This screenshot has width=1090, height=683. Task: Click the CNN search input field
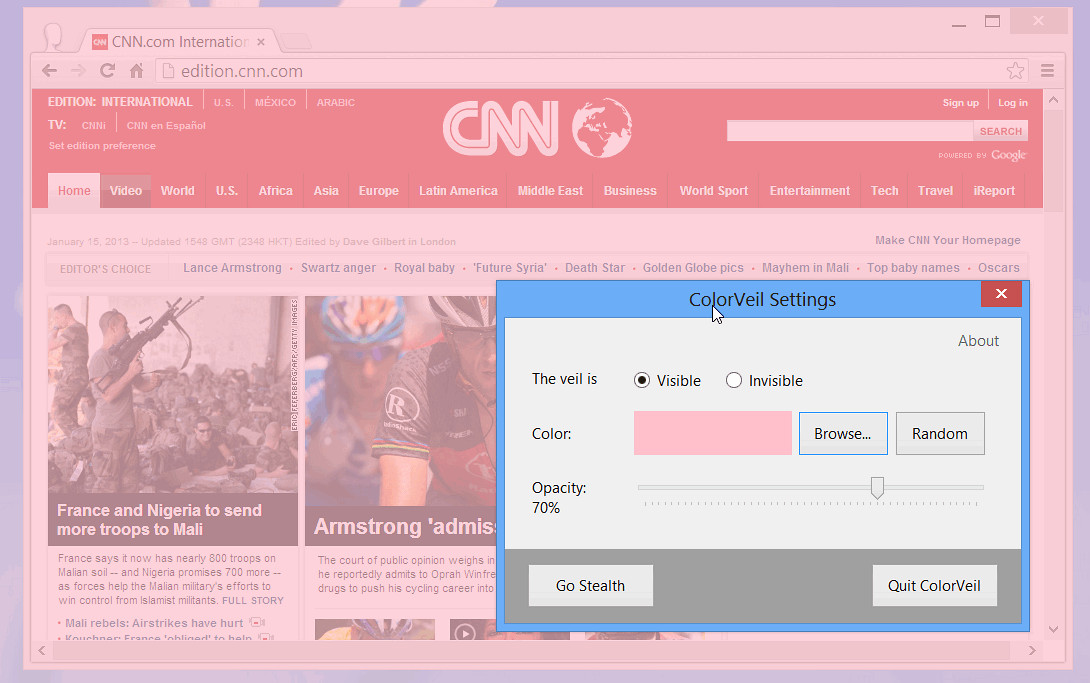(849, 131)
